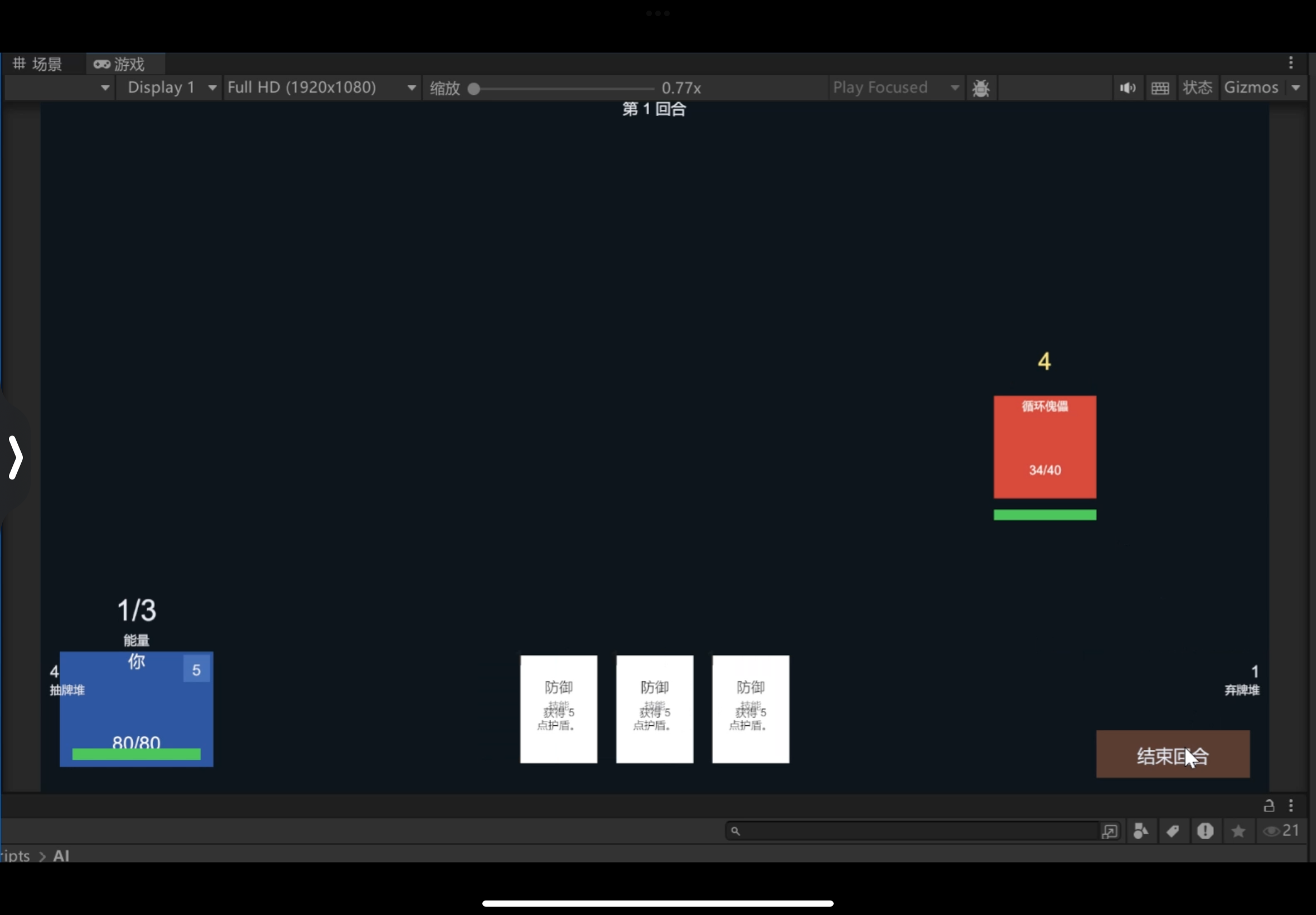This screenshot has width=1316, height=915.
Task: Click the bug icon for frame debugger
Action: (x=980, y=88)
